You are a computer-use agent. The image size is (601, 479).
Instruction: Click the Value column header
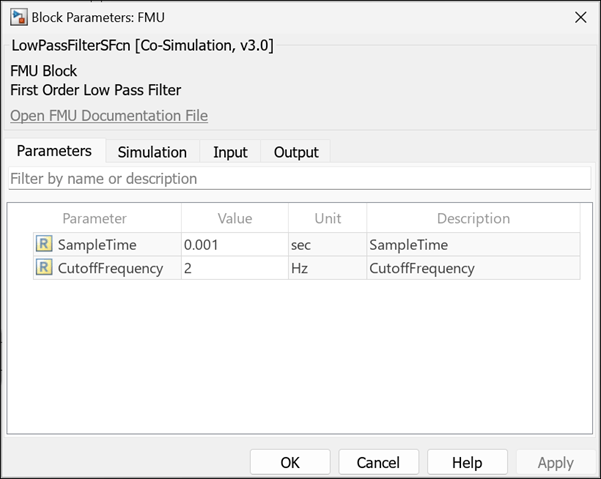(x=235, y=218)
